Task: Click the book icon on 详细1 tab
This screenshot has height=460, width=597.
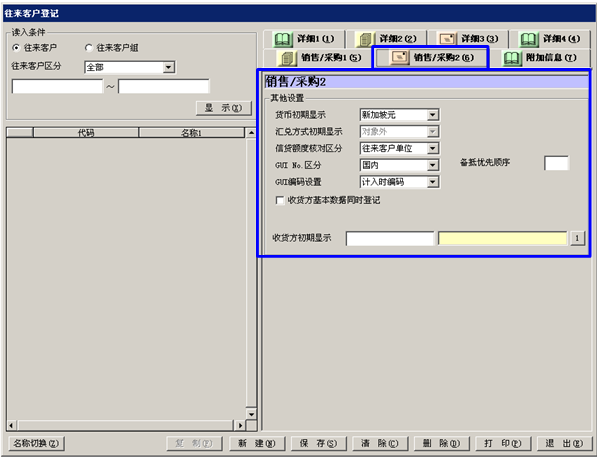Action: [x=283, y=39]
